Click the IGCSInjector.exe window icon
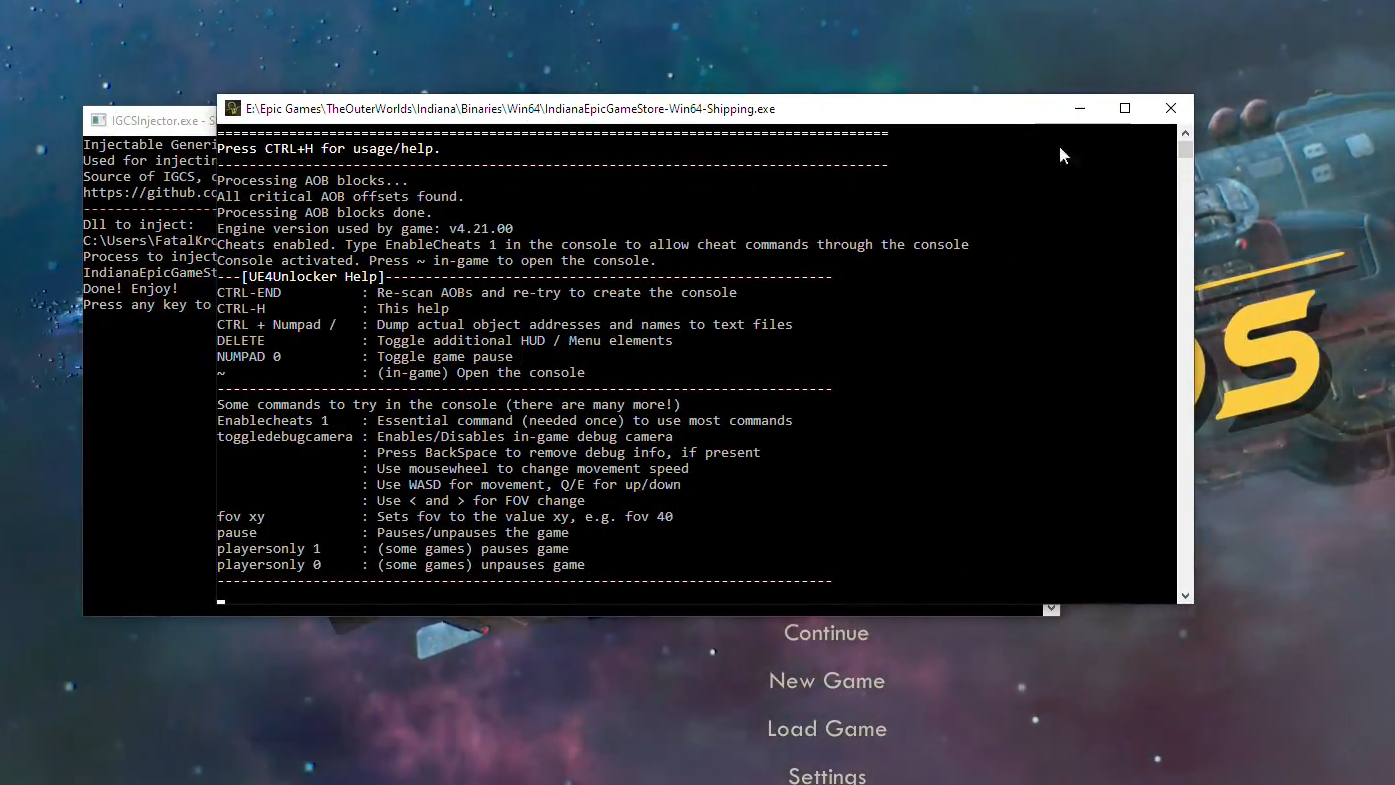The width and height of the screenshot is (1395, 785). click(x=98, y=121)
